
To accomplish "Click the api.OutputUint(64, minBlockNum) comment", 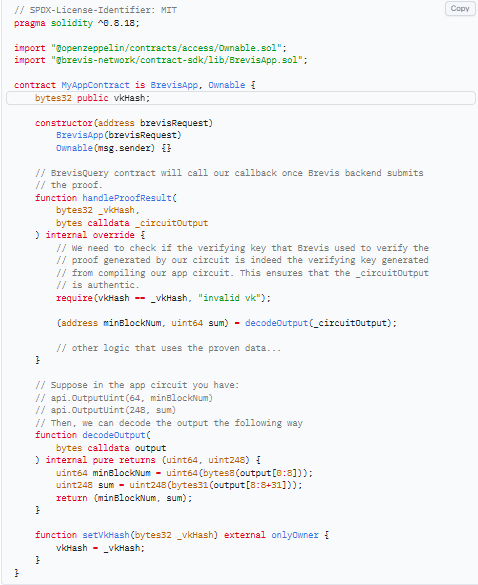I will point(124,398).
